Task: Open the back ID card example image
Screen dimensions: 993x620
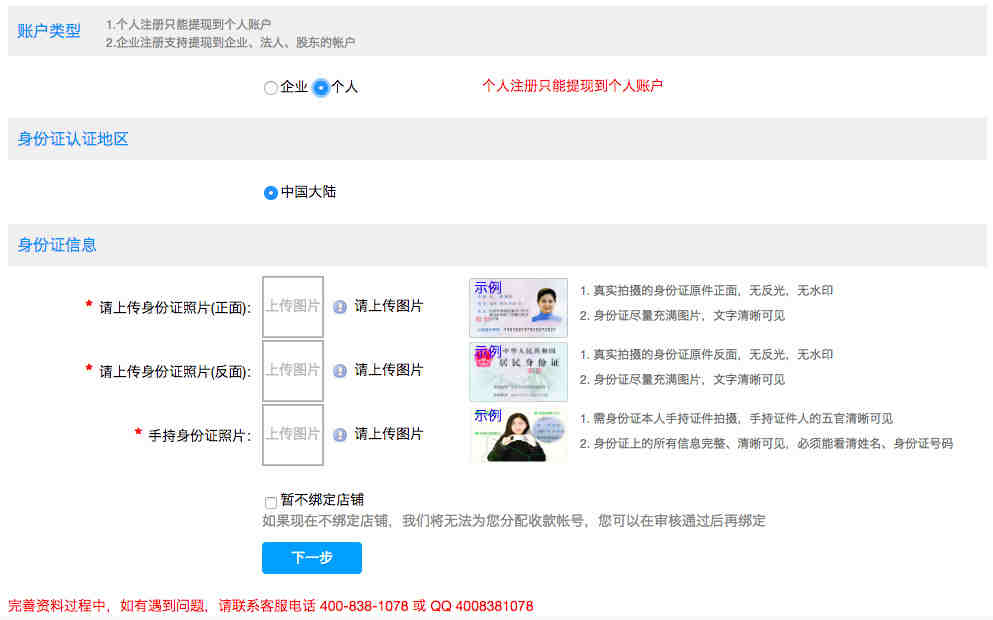Action: coord(518,371)
